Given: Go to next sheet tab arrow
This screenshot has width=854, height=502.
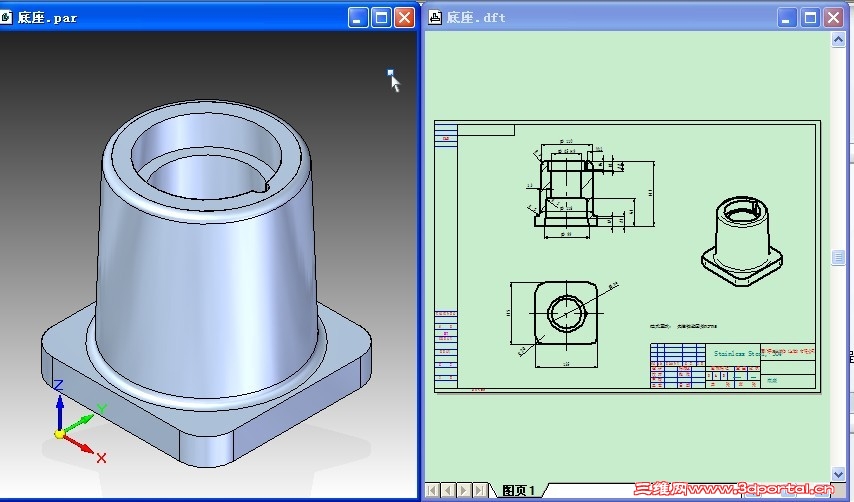Looking at the screenshot, I should click(x=463, y=490).
